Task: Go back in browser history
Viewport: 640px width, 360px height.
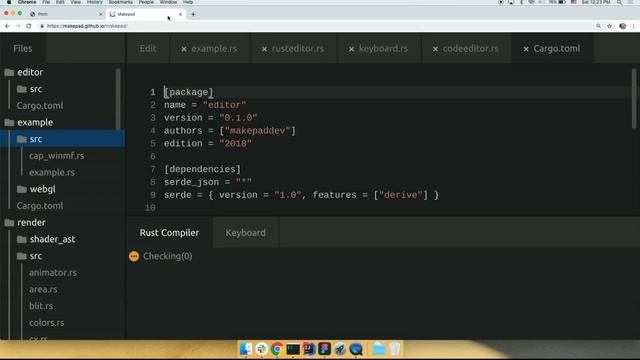Action: pyautogui.click(x=7, y=26)
